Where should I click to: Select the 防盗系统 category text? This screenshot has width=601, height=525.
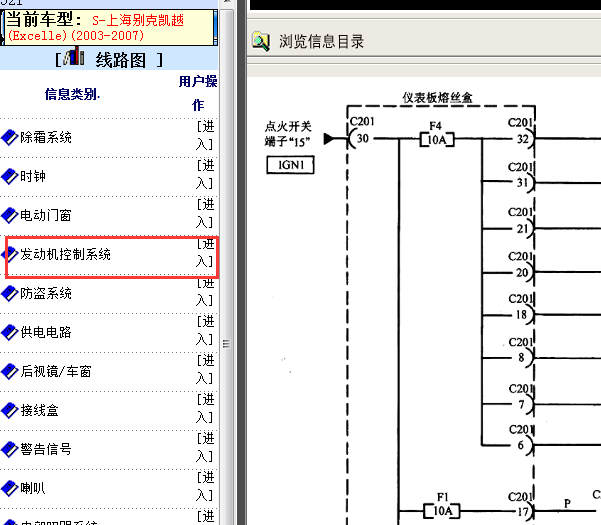[x=46, y=293]
